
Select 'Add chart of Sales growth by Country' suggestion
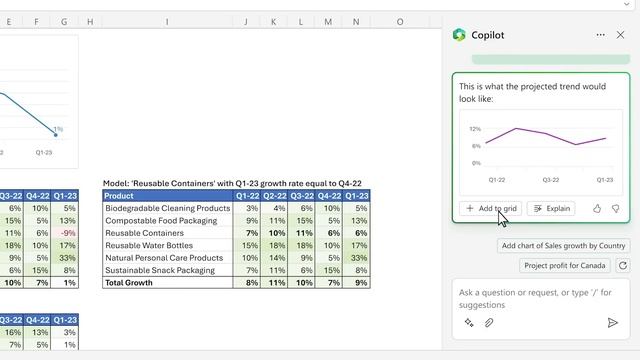pyautogui.click(x=563, y=246)
